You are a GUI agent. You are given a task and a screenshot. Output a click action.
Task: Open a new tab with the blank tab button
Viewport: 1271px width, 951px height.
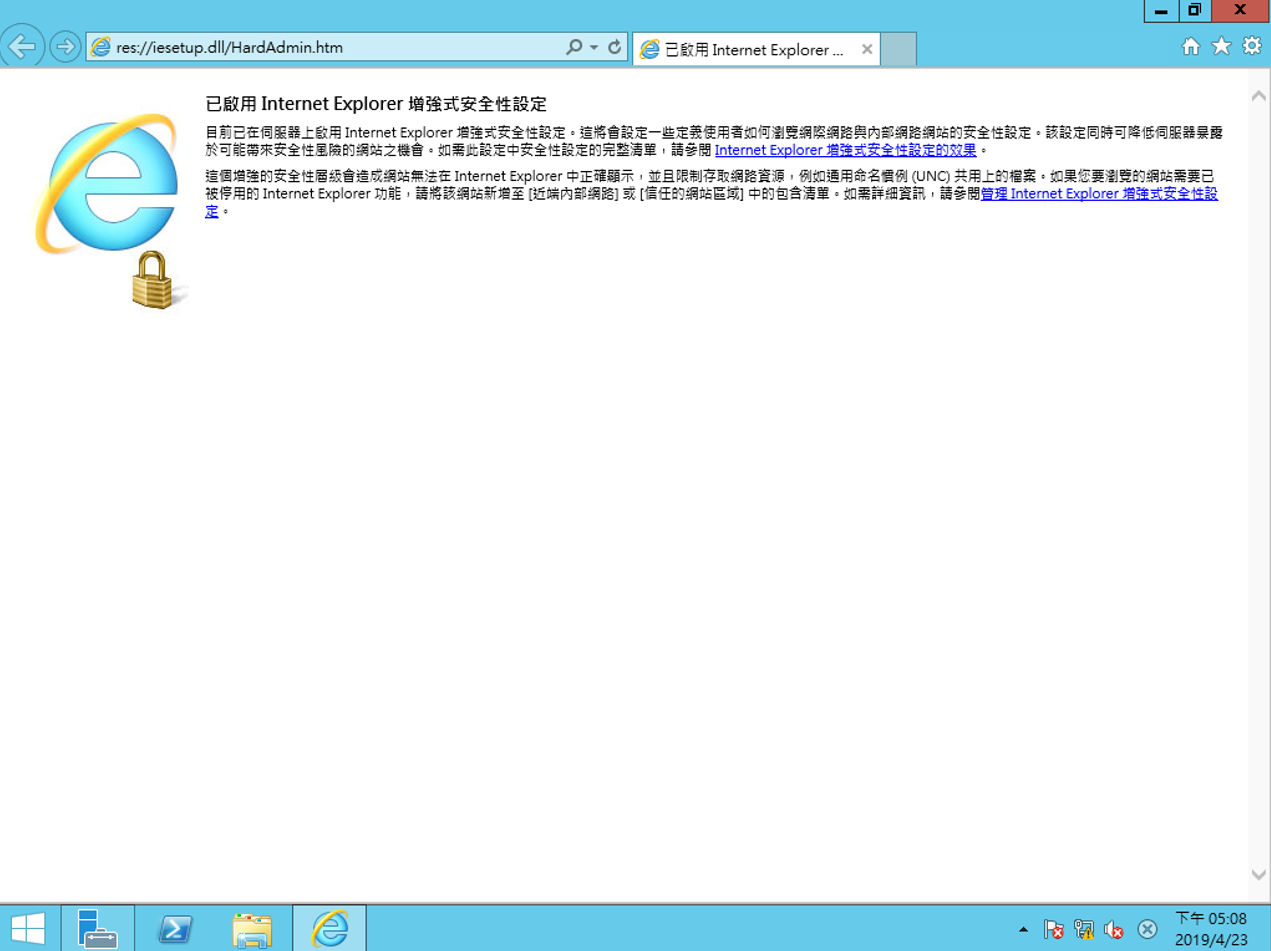tap(898, 49)
